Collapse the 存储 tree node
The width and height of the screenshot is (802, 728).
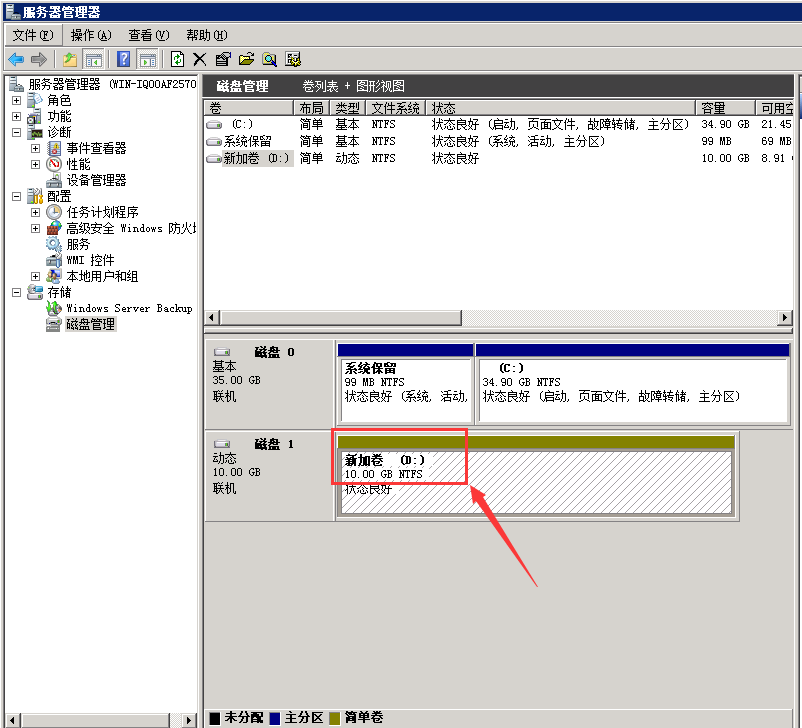point(16,293)
